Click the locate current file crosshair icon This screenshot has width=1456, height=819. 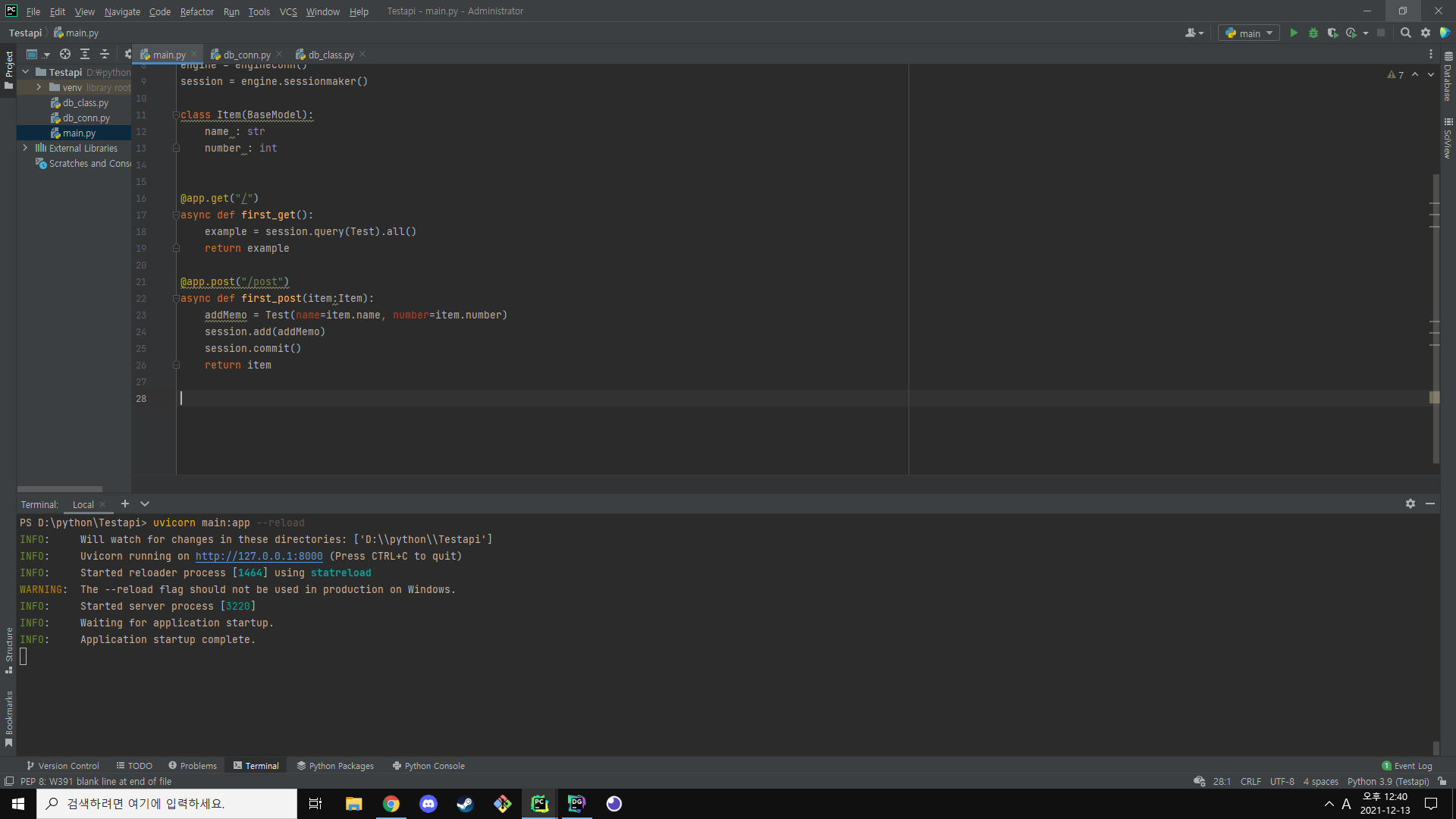[x=65, y=54]
